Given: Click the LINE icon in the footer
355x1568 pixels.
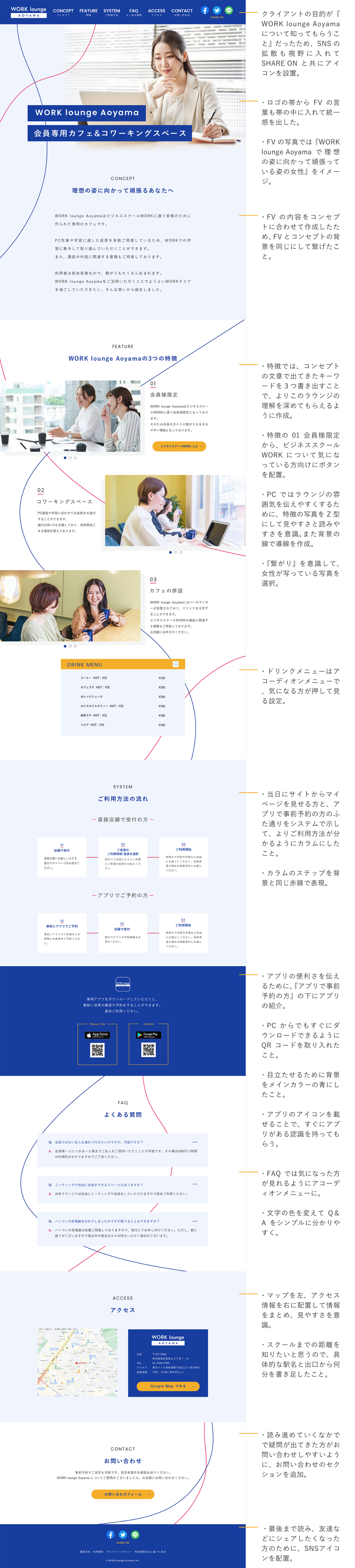Looking at the screenshot, I should coord(135,1534).
